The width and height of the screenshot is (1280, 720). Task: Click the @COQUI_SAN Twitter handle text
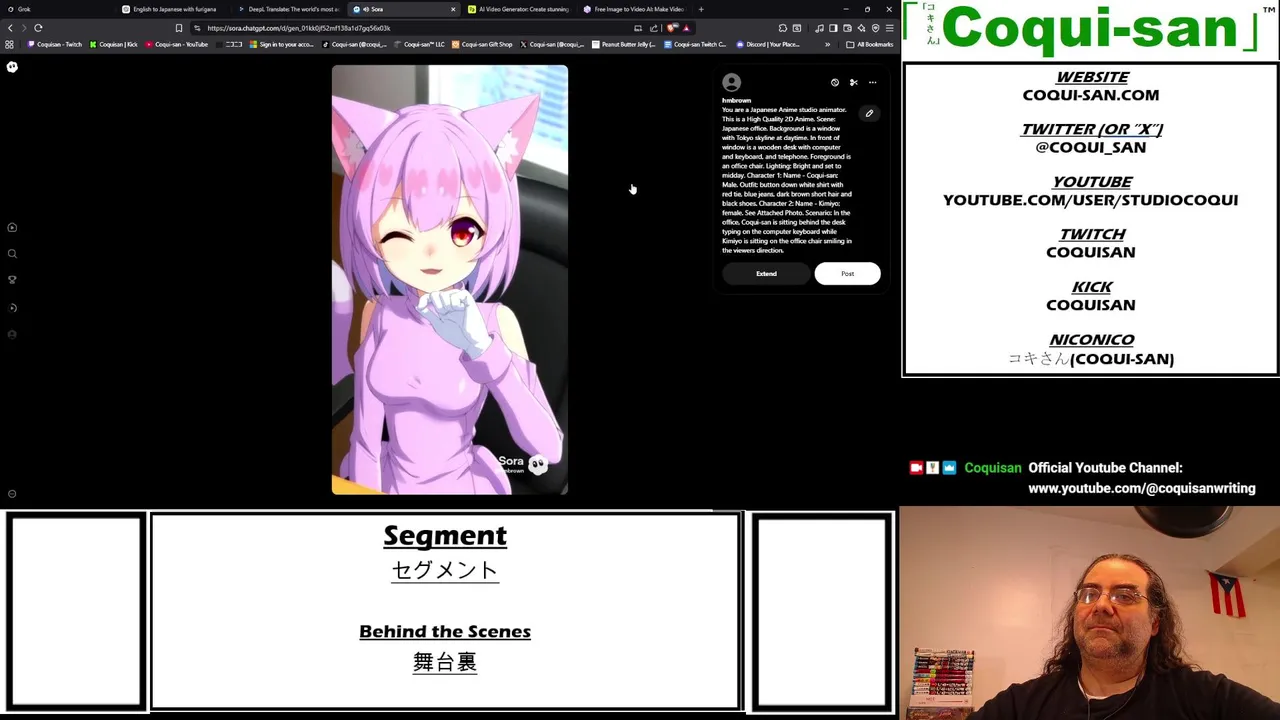pyautogui.click(x=1090, y=147)
